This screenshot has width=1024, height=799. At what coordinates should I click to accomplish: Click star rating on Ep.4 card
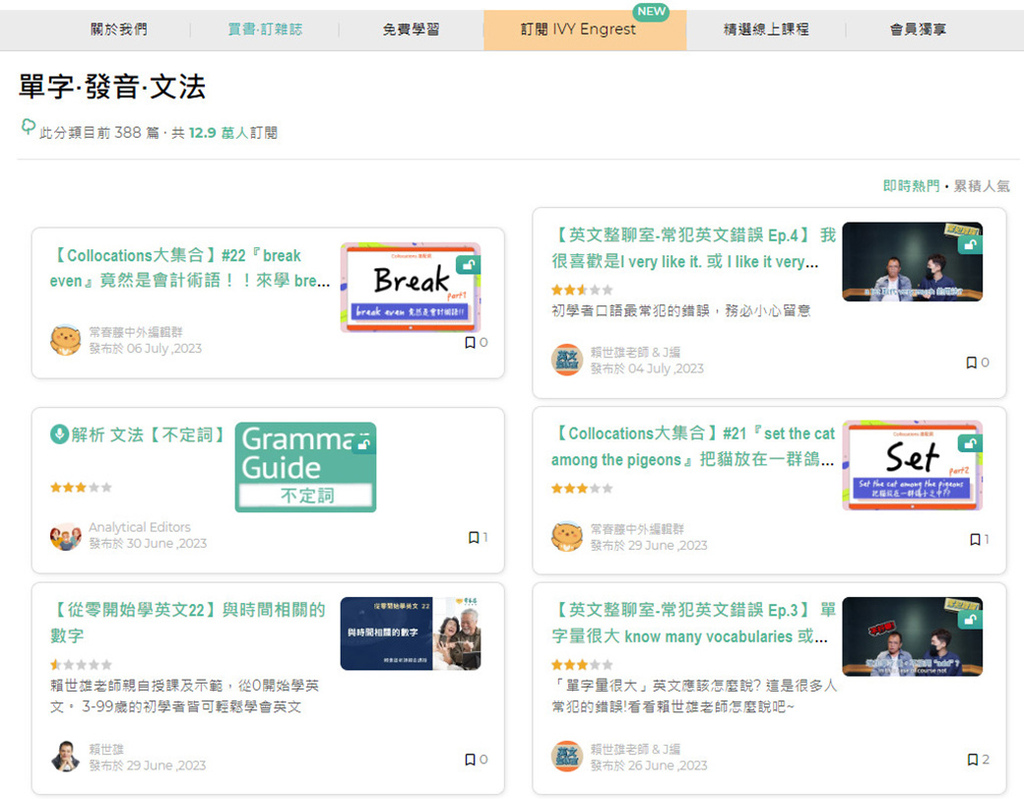click(x=582, y=289)
